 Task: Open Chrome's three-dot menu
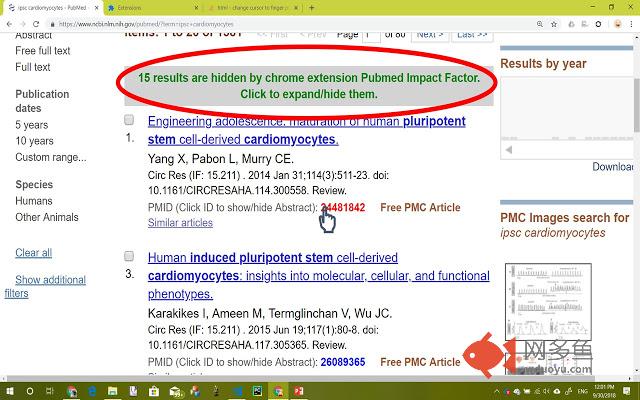(632, 24)
